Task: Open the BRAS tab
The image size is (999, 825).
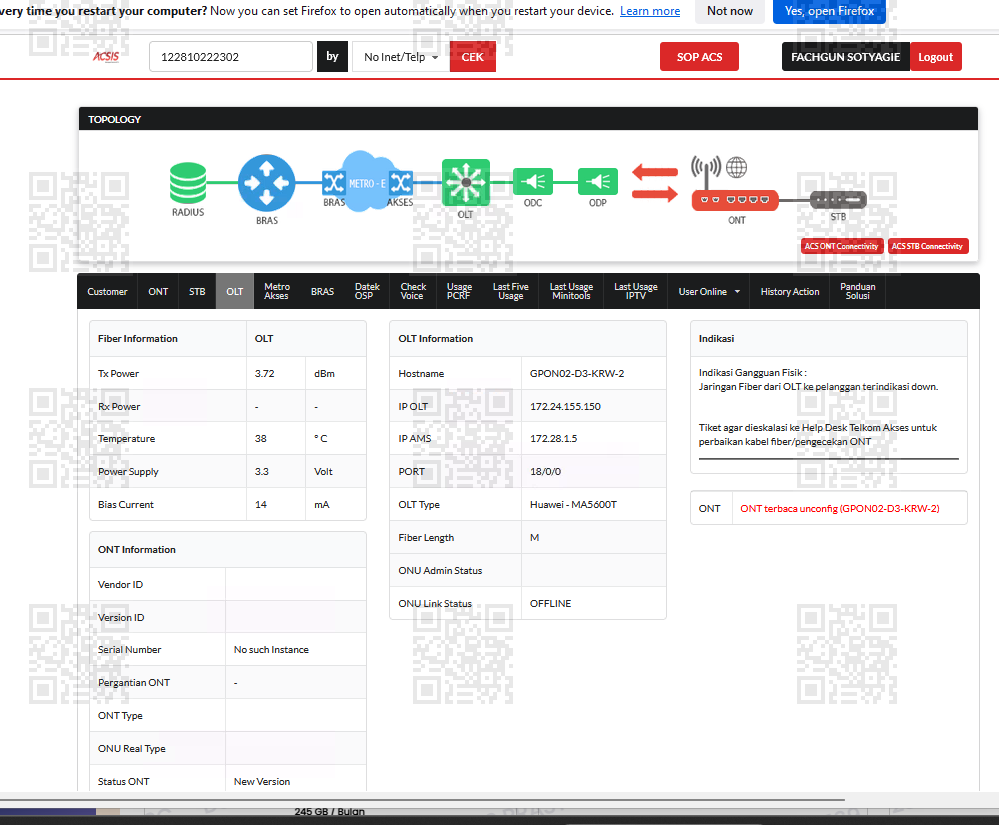Action: (x=322, y=291)
